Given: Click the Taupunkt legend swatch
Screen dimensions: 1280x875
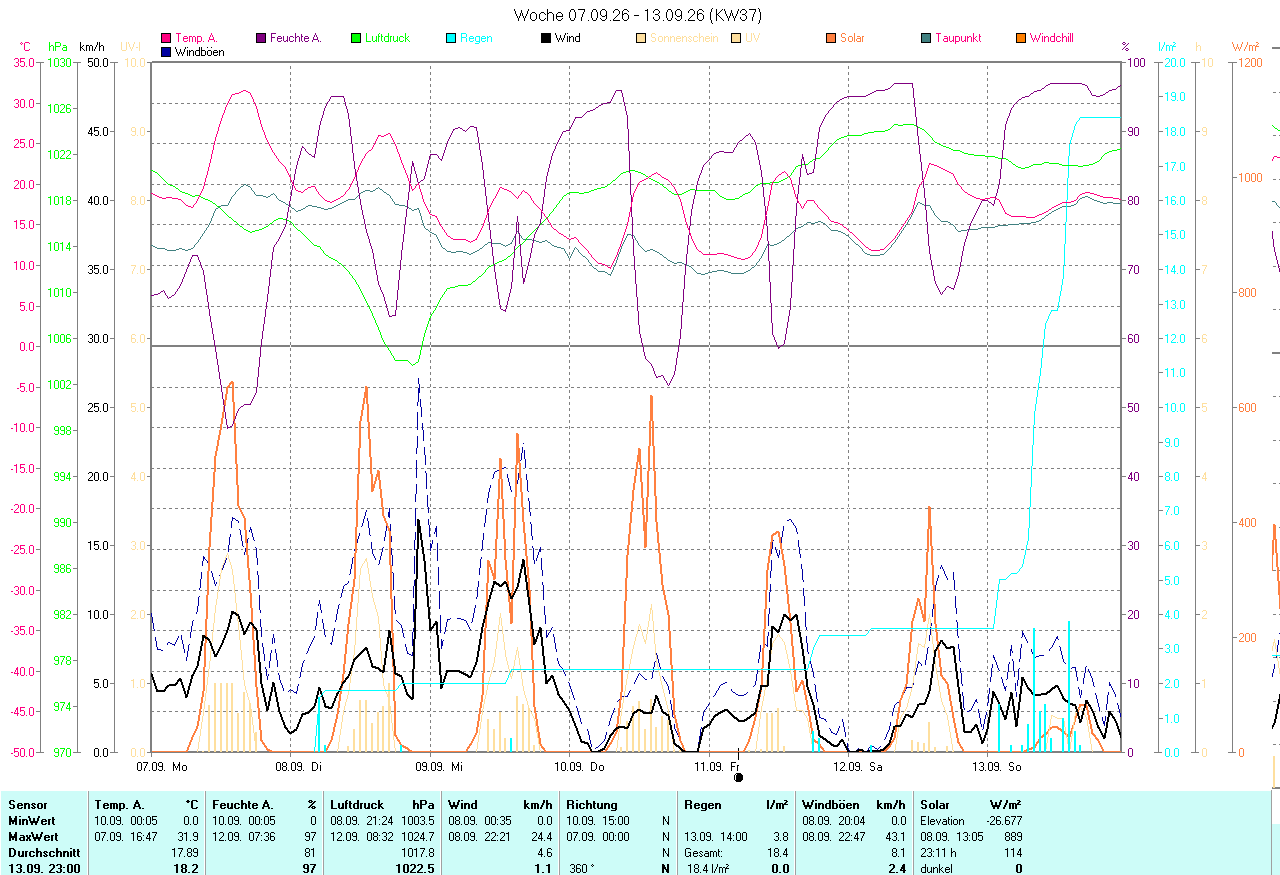Looking at the screenshot, I should point(926,38).
